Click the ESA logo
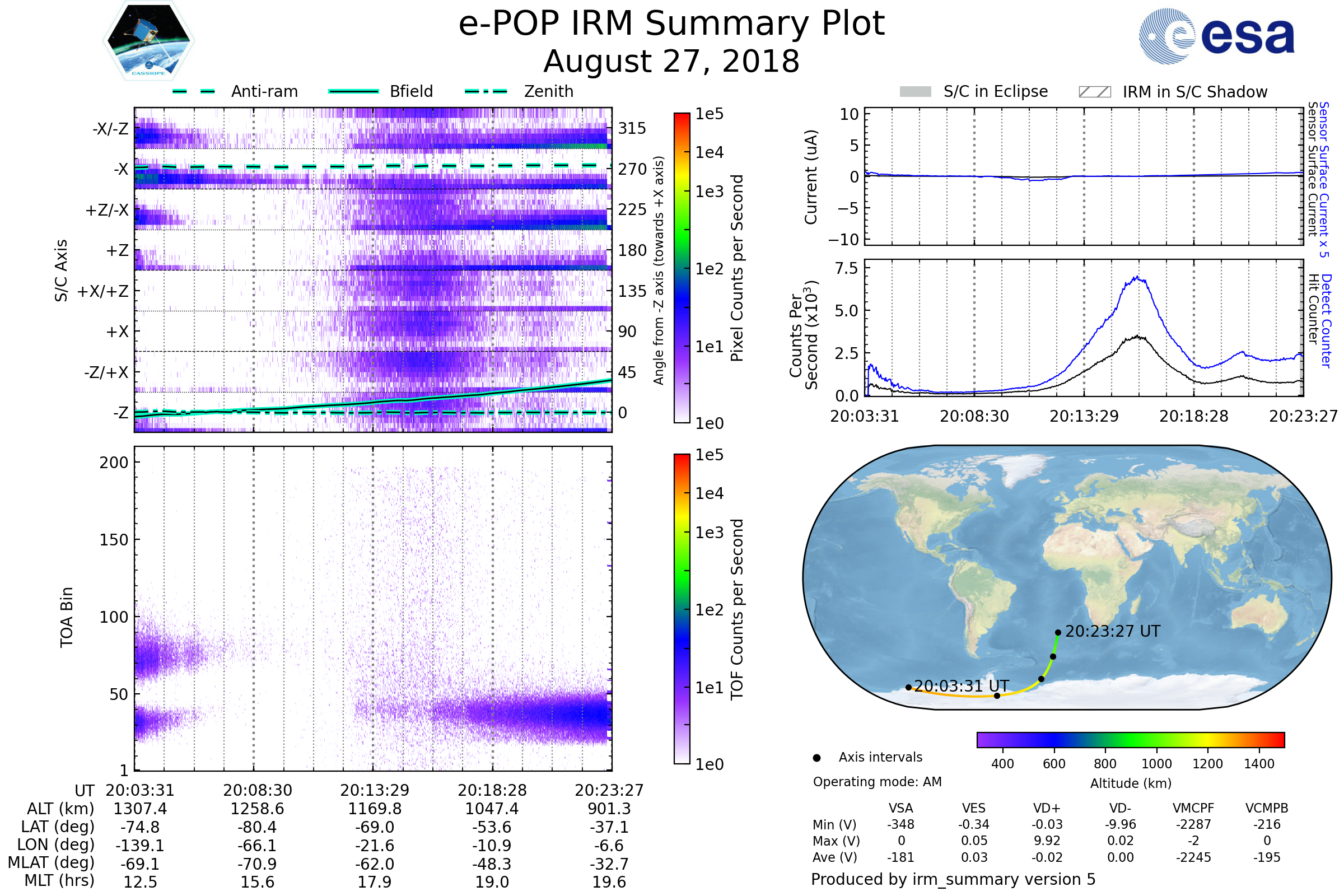Viewport: 1344px width, 896px height. 1216,36
